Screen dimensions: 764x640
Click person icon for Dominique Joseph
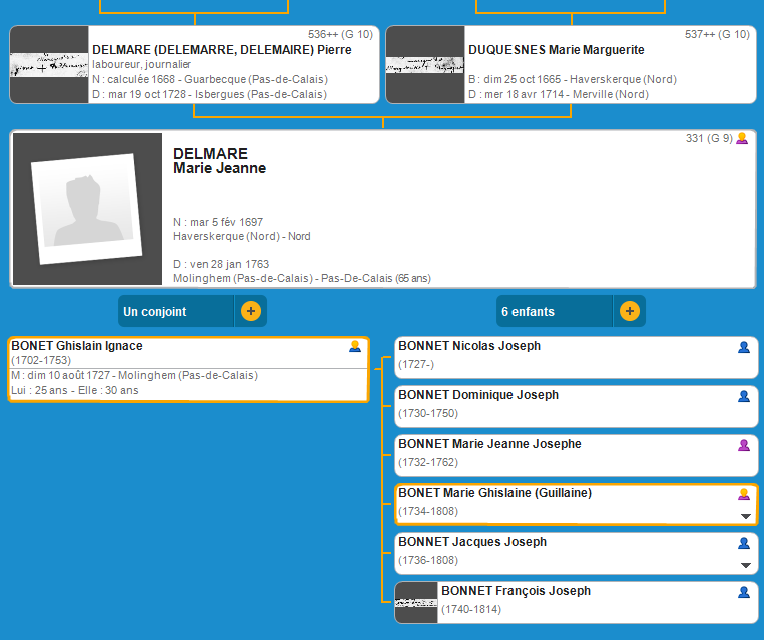click(743, 396)
